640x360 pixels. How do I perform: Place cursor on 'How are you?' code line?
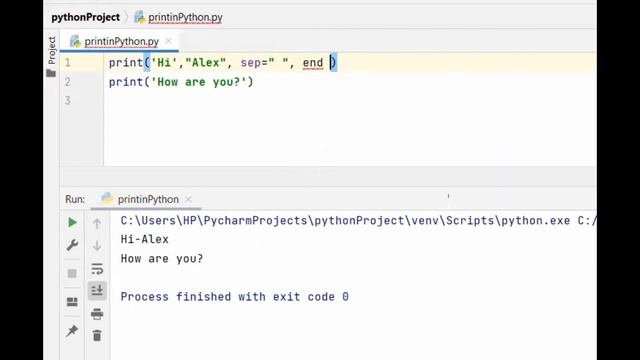coord(181,82)
